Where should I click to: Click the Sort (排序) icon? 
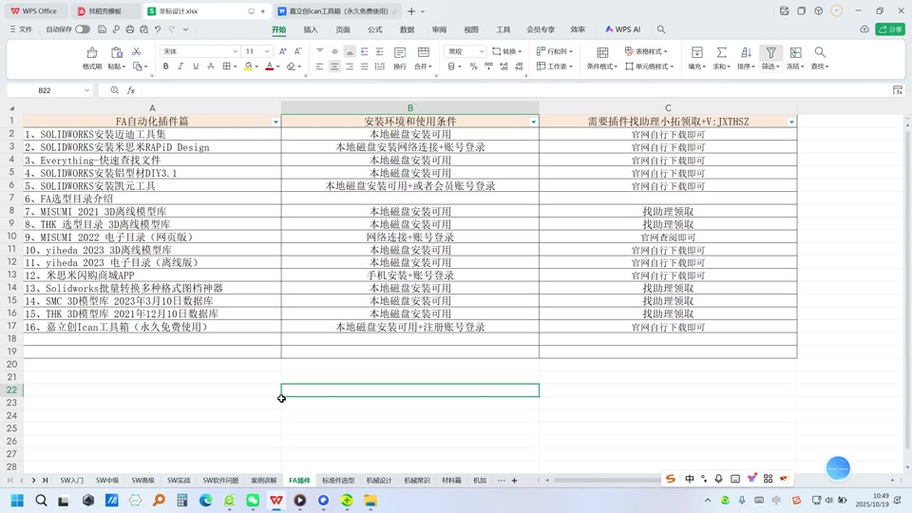[746, 53]
